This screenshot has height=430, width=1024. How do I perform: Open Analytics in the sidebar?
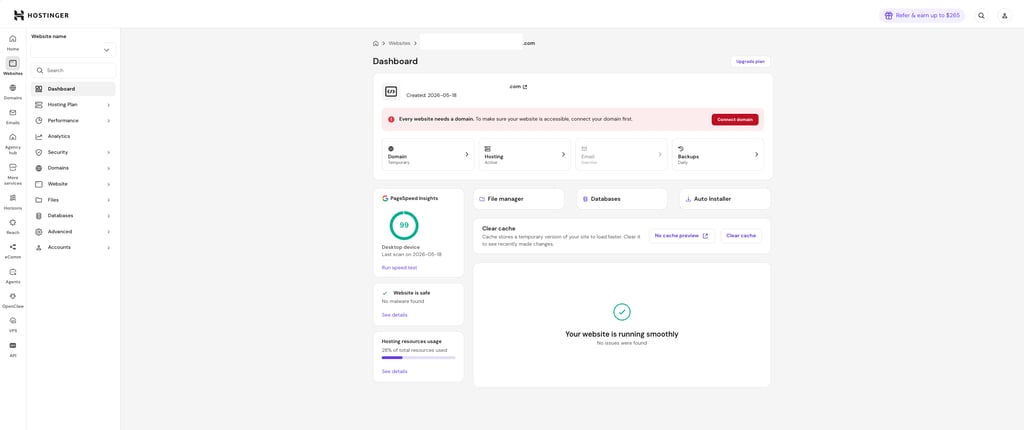[x=73, y=137]
